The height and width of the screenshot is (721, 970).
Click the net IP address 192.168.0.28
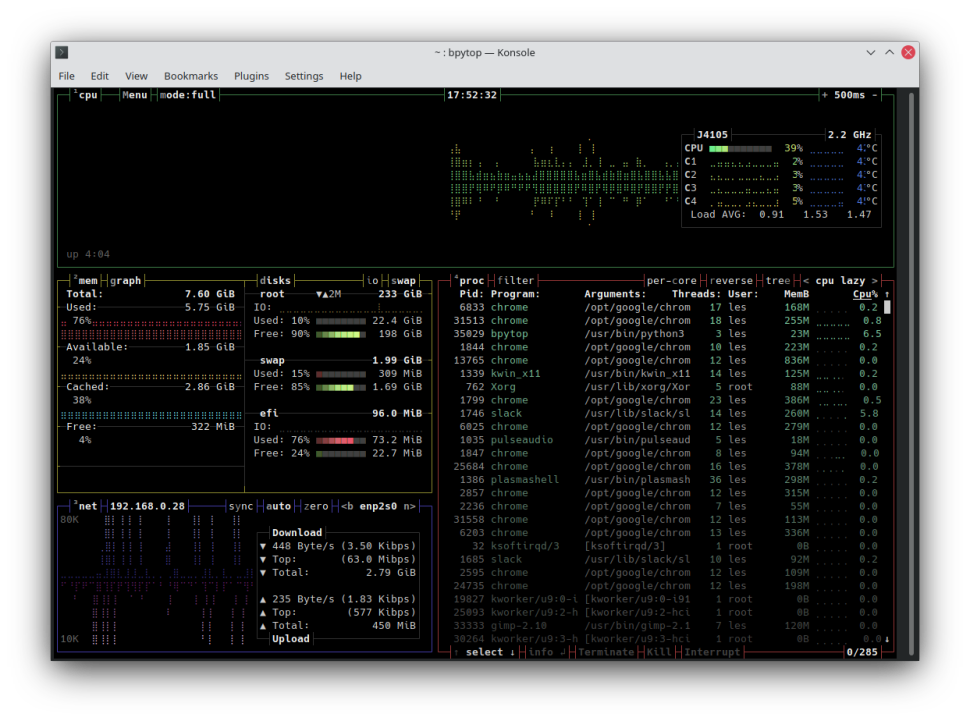[x=147, y=506]
